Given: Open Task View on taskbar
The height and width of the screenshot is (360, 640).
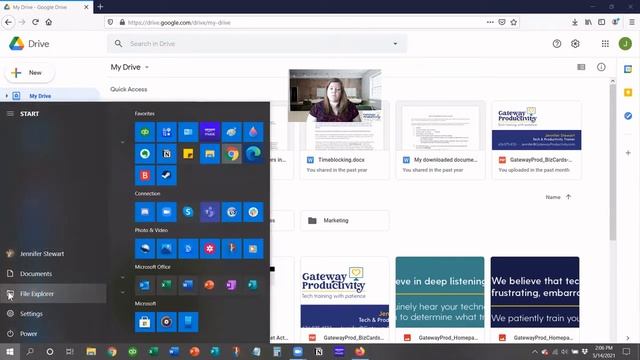Looking at the screenshot, I should click(x=70, y=351).
